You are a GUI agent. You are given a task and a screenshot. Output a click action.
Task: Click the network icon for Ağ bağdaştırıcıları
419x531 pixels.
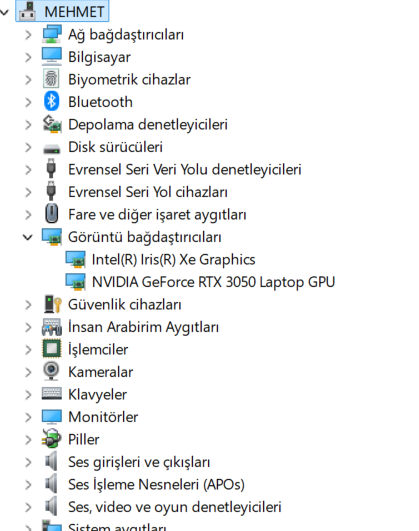tap(51, 34)
